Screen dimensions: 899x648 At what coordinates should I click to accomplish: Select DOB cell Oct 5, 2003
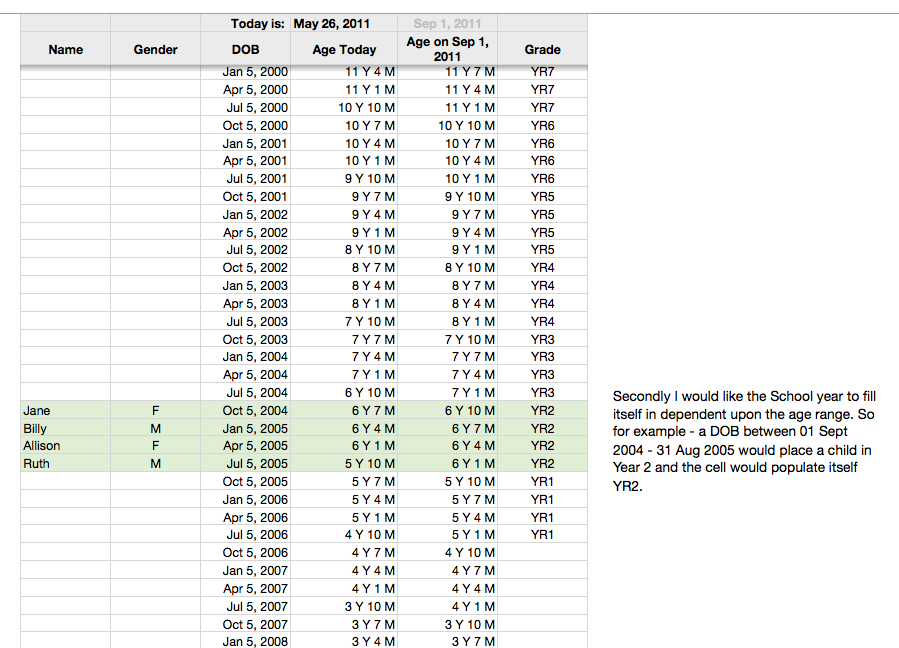click(x=245, y=339)
